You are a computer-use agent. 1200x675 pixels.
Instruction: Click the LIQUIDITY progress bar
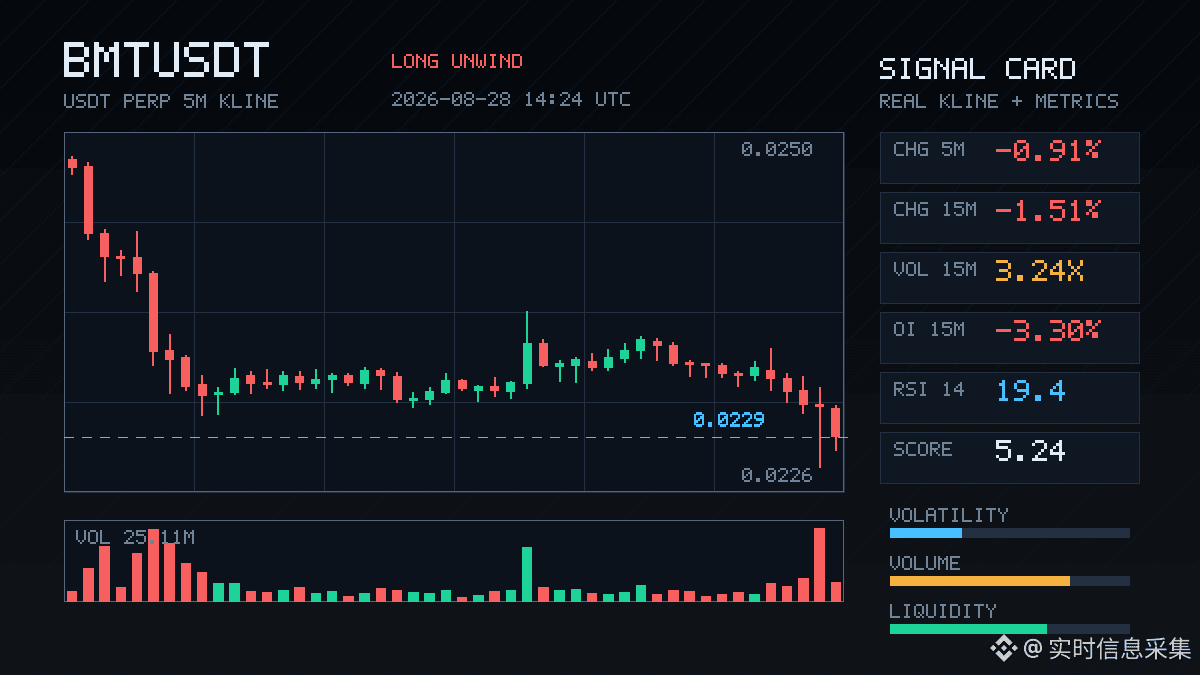pos(1010,629)
